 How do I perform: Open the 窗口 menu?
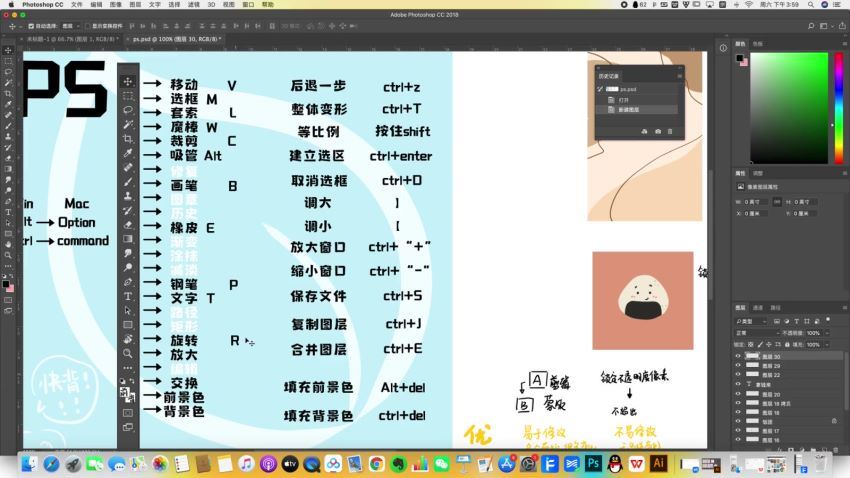(x=248, y=4)
